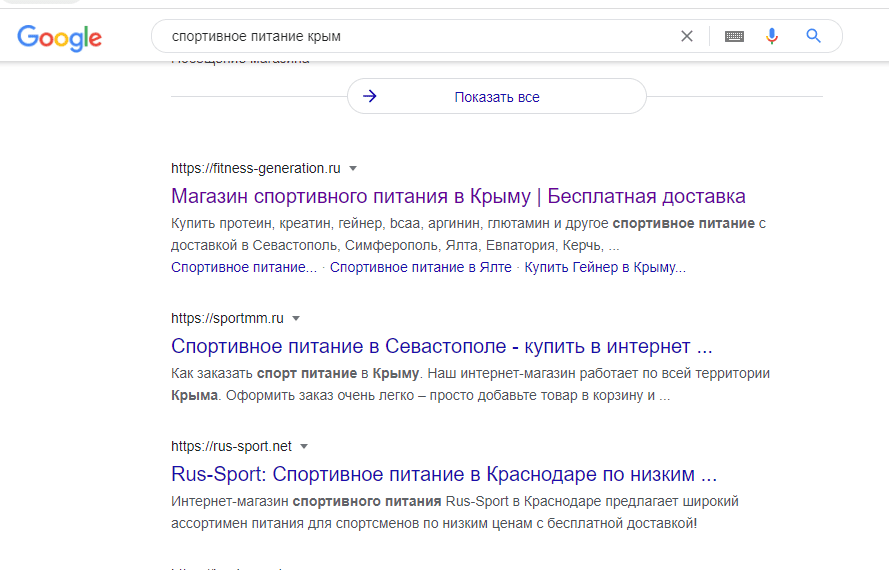Click the https://sportmm.ru URL text

point(227,319)
